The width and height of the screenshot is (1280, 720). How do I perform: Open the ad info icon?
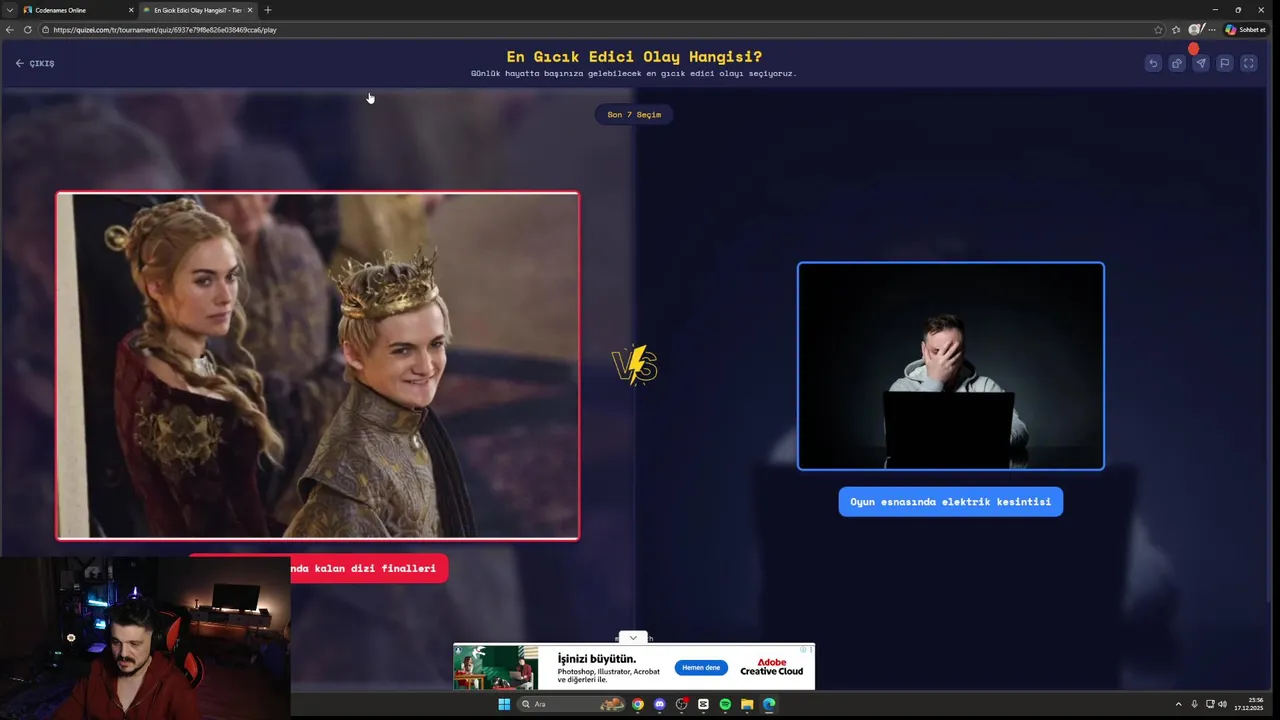[x=801, y=649]
